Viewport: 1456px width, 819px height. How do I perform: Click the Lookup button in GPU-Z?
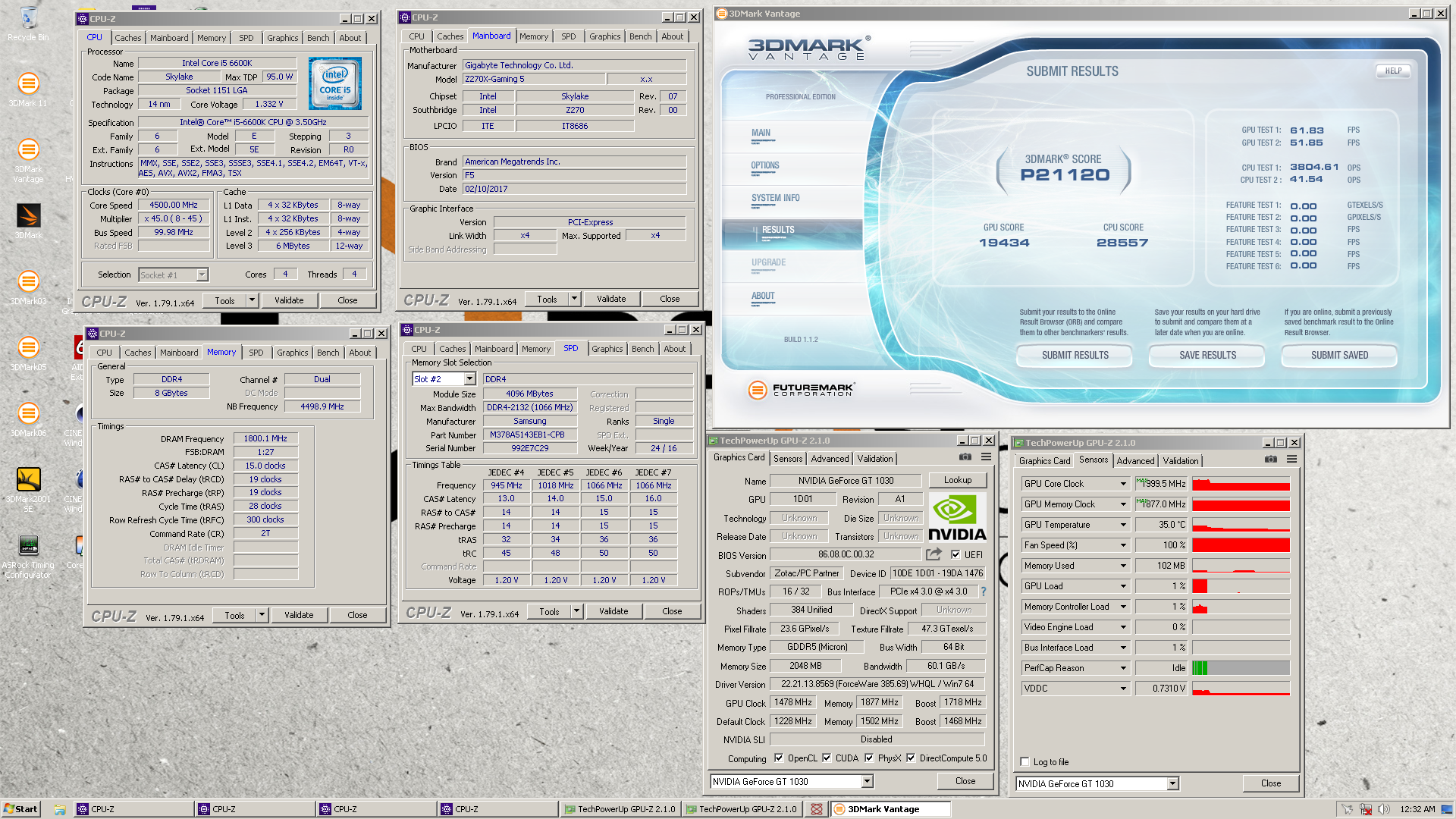[957, 479]
